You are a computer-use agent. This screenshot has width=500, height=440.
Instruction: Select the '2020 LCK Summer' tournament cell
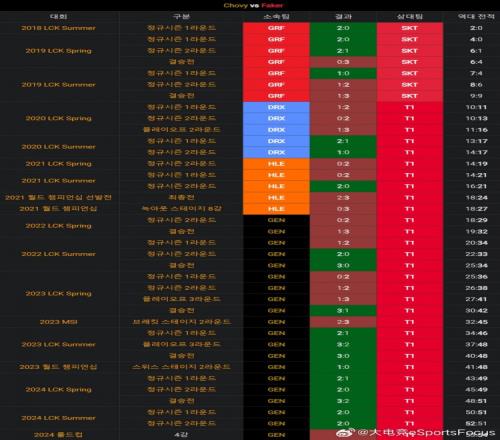tap(59, 147)
